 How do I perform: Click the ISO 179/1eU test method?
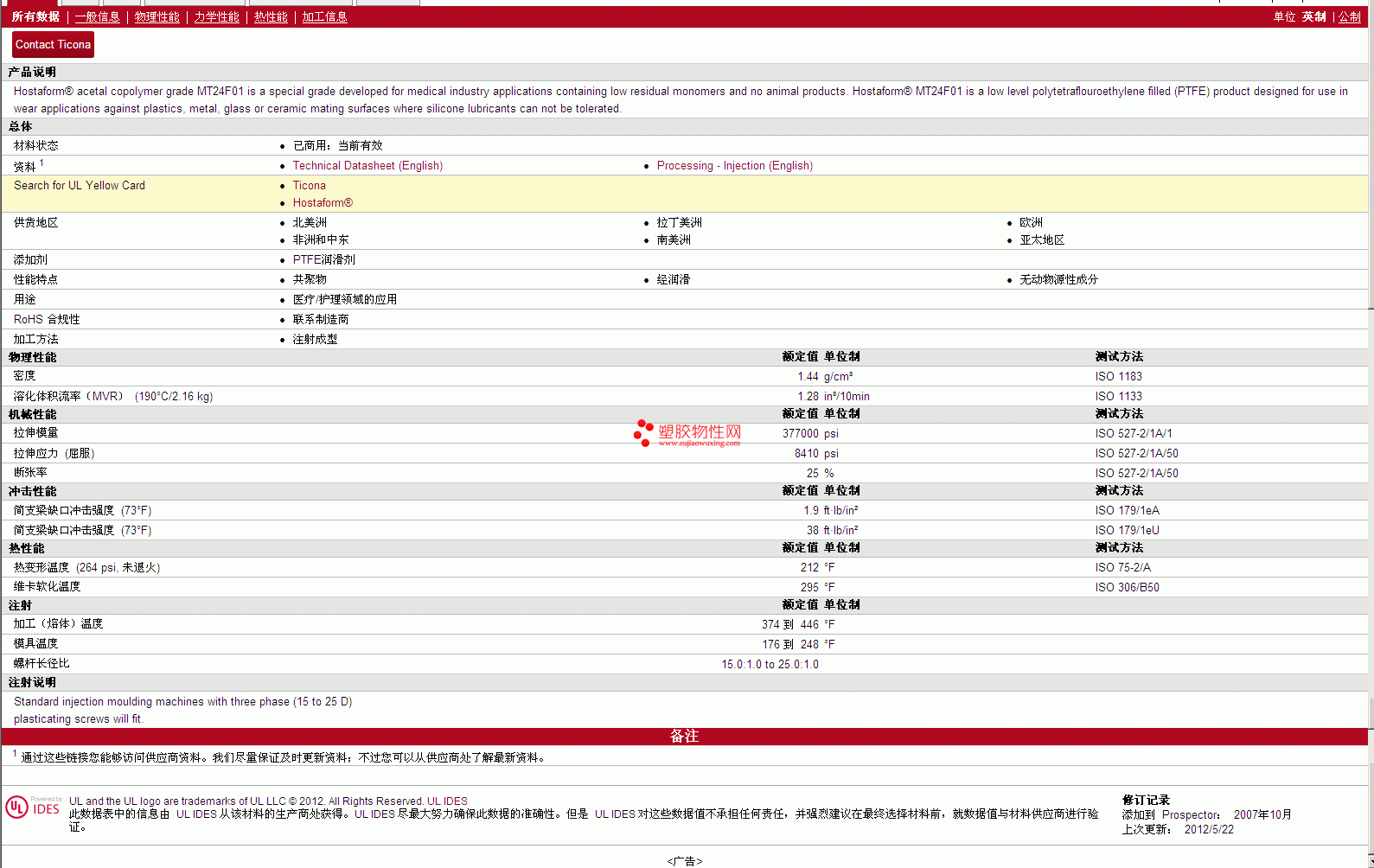[1127, 531]
